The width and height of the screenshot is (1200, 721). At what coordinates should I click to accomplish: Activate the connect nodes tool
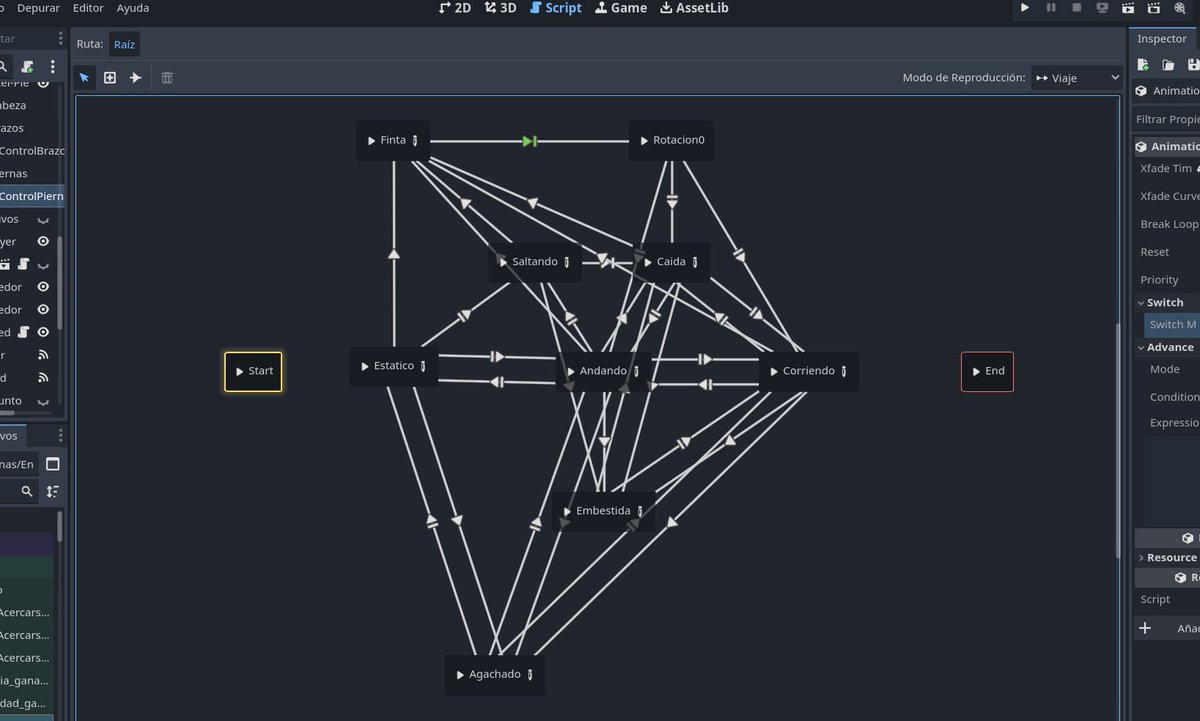click(x=135, y=77)
